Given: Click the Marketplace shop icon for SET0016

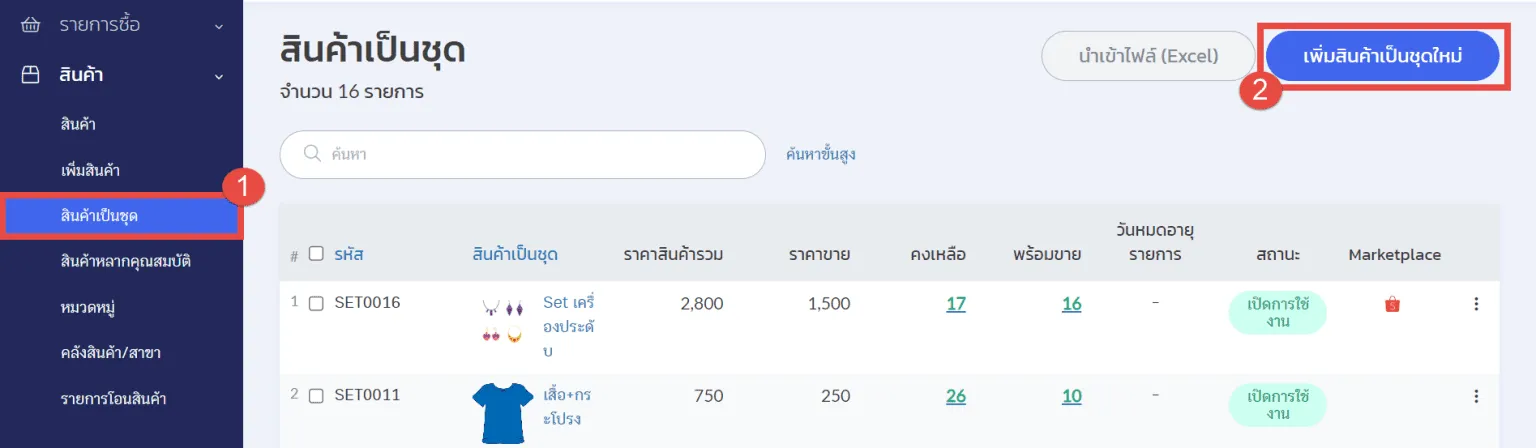Looking at the screenshot, I should [x=1392, y=305].
